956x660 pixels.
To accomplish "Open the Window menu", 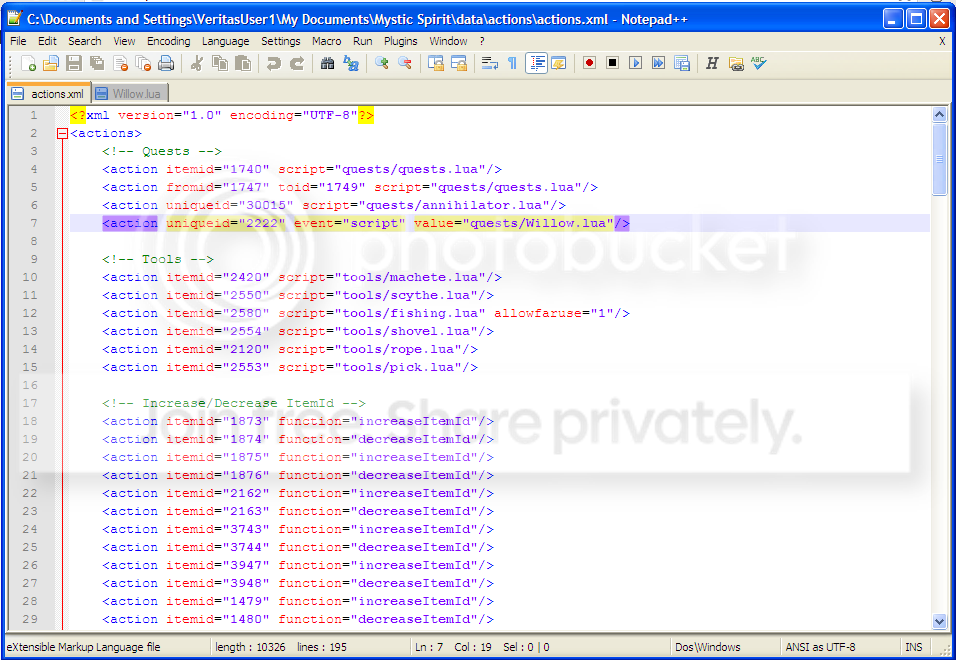I will click(x=448, y=41).
